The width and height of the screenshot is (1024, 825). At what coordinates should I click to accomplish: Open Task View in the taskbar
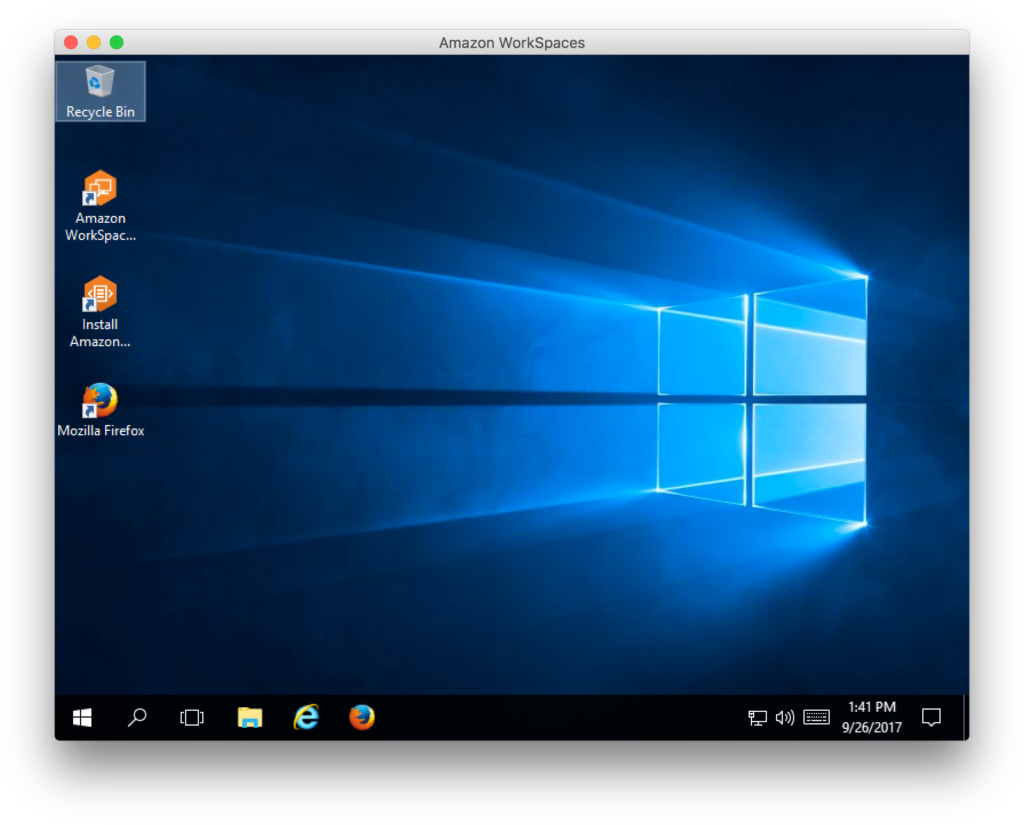pyautogui.click(x=192, y=717)
